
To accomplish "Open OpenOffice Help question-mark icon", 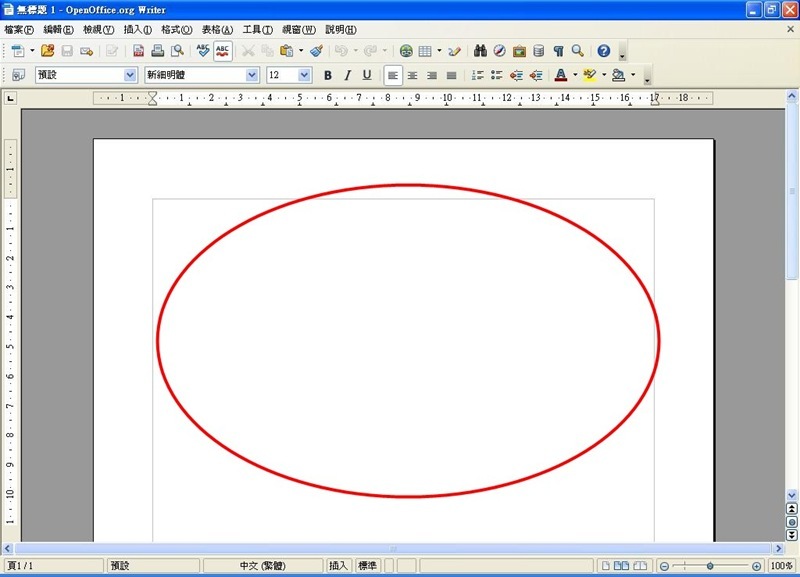I will [604, 51].
